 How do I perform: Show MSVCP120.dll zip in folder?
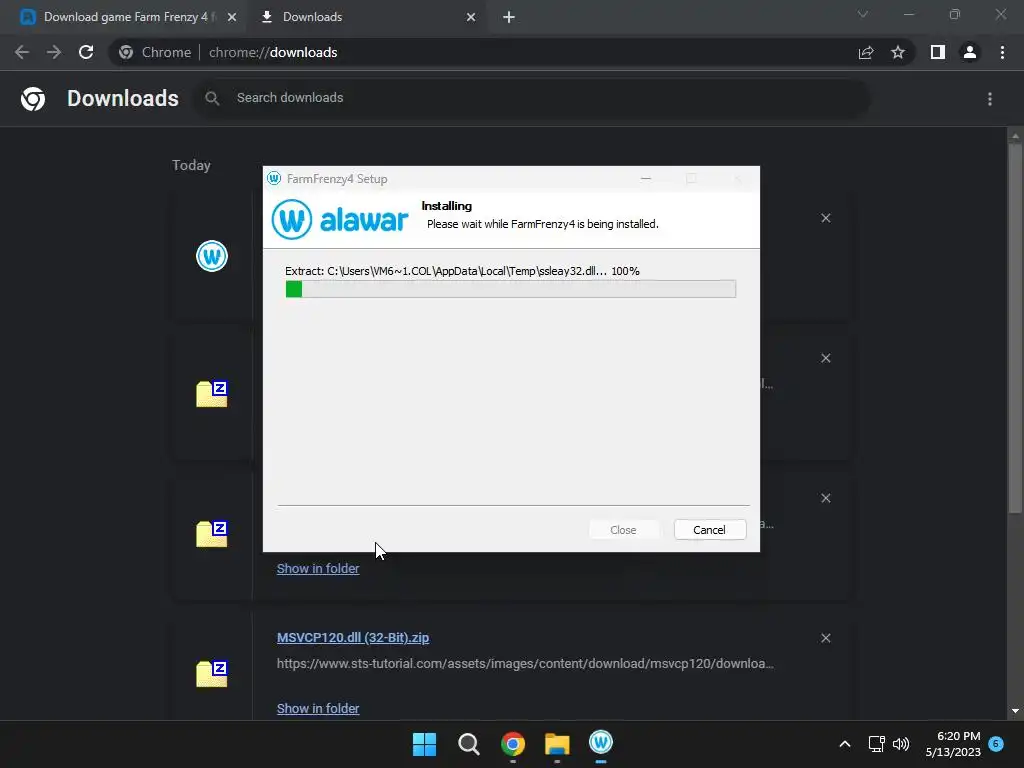coord(318,709)
